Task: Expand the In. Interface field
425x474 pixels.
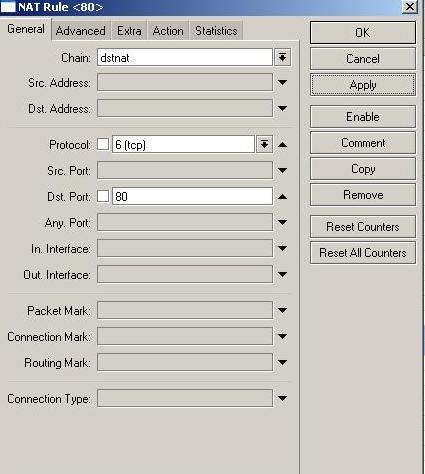Action: (282, 248)
